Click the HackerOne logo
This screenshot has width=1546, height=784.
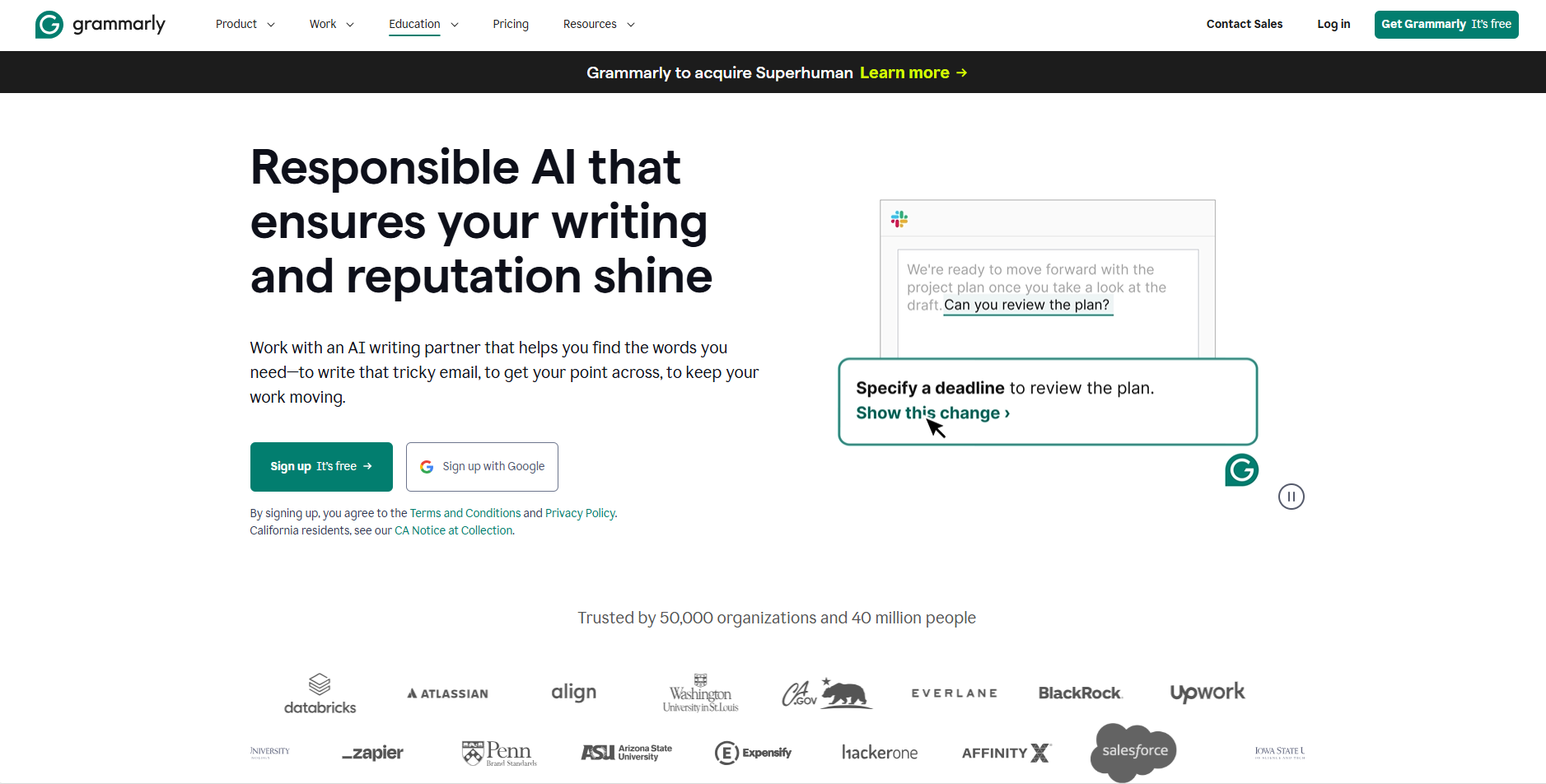[880, 753]
